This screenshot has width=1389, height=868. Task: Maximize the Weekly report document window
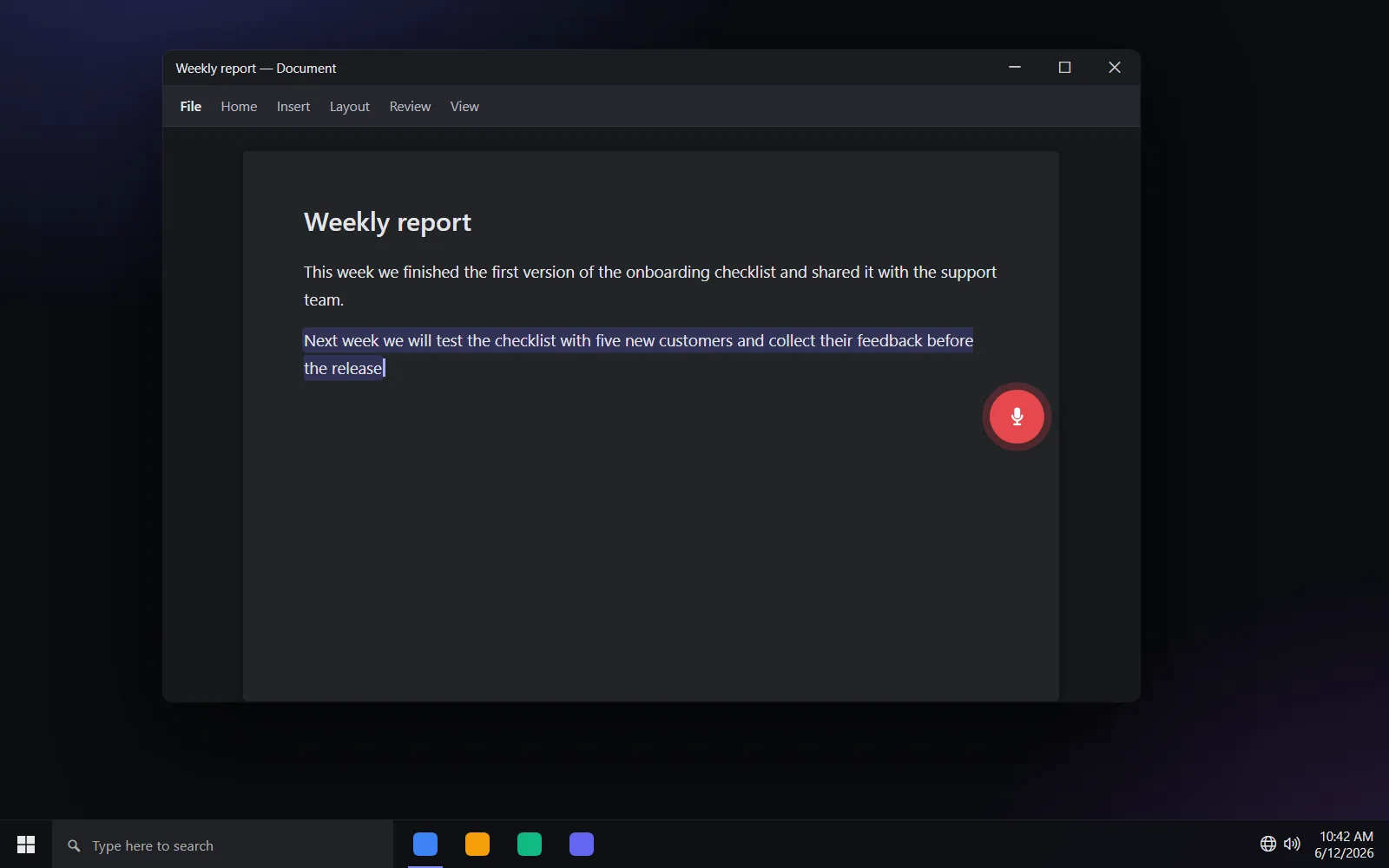point(1064,67)
